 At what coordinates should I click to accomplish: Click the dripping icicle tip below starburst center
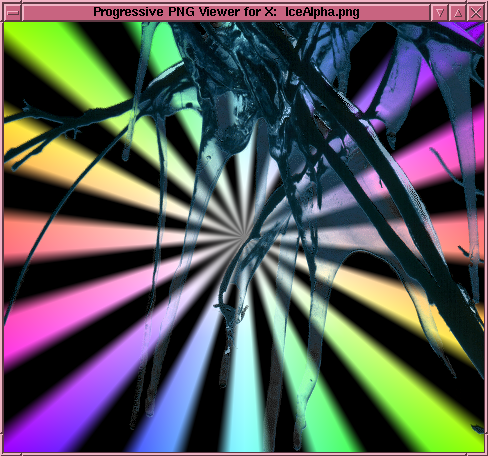228,350
